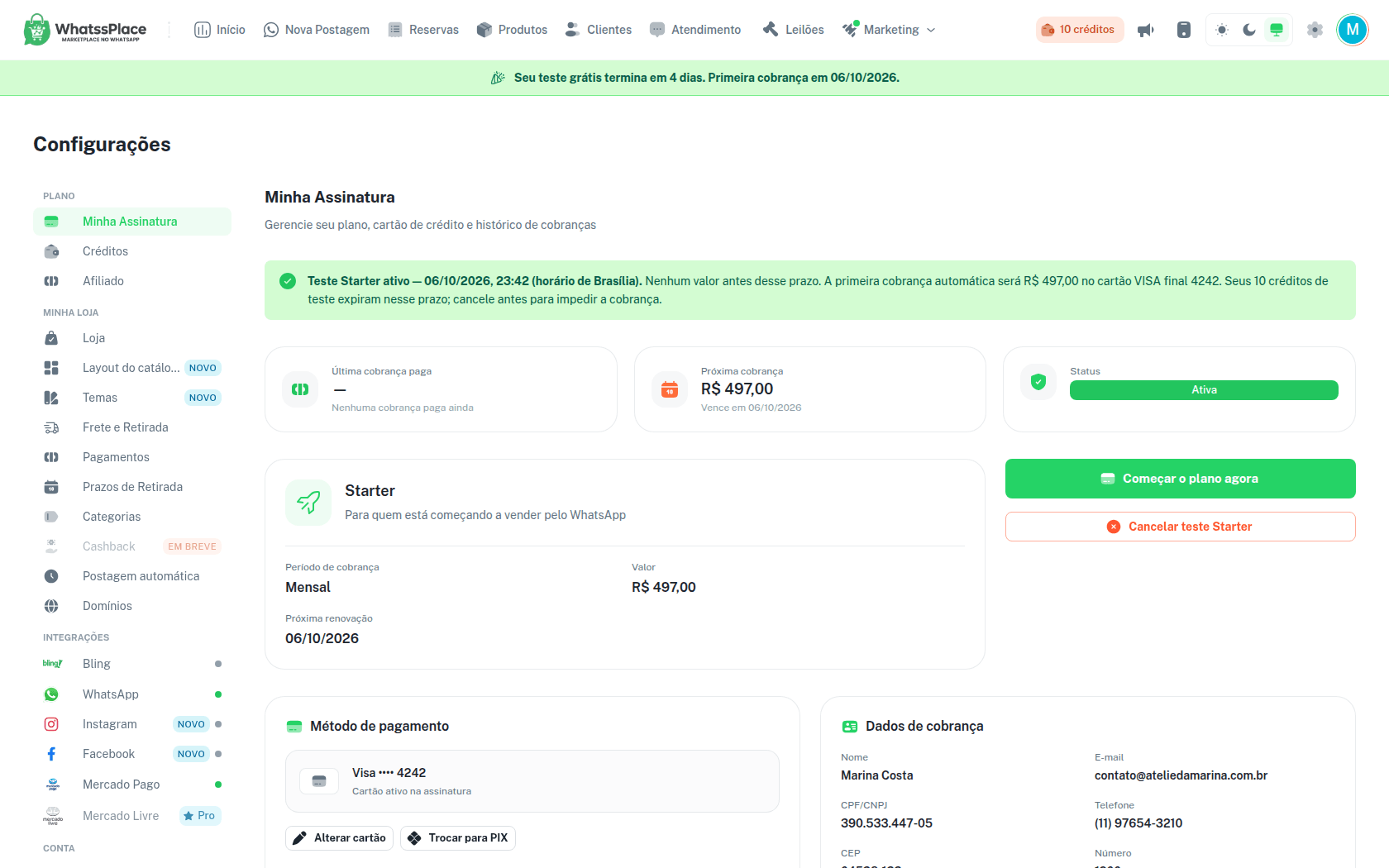Open Créditos in the sidebar

[x=132, y=251]
